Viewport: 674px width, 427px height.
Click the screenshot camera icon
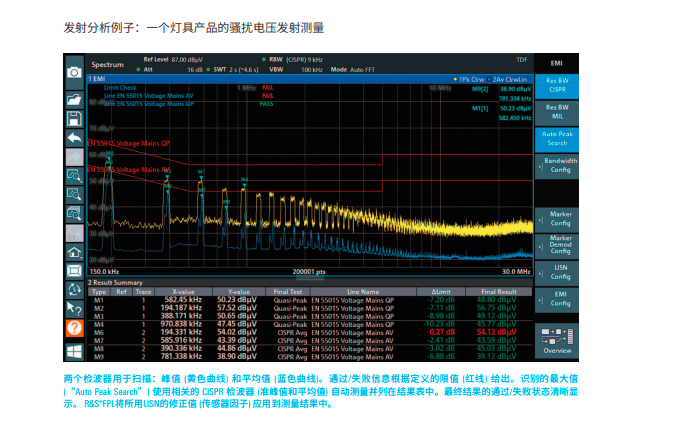coord(74,72)
